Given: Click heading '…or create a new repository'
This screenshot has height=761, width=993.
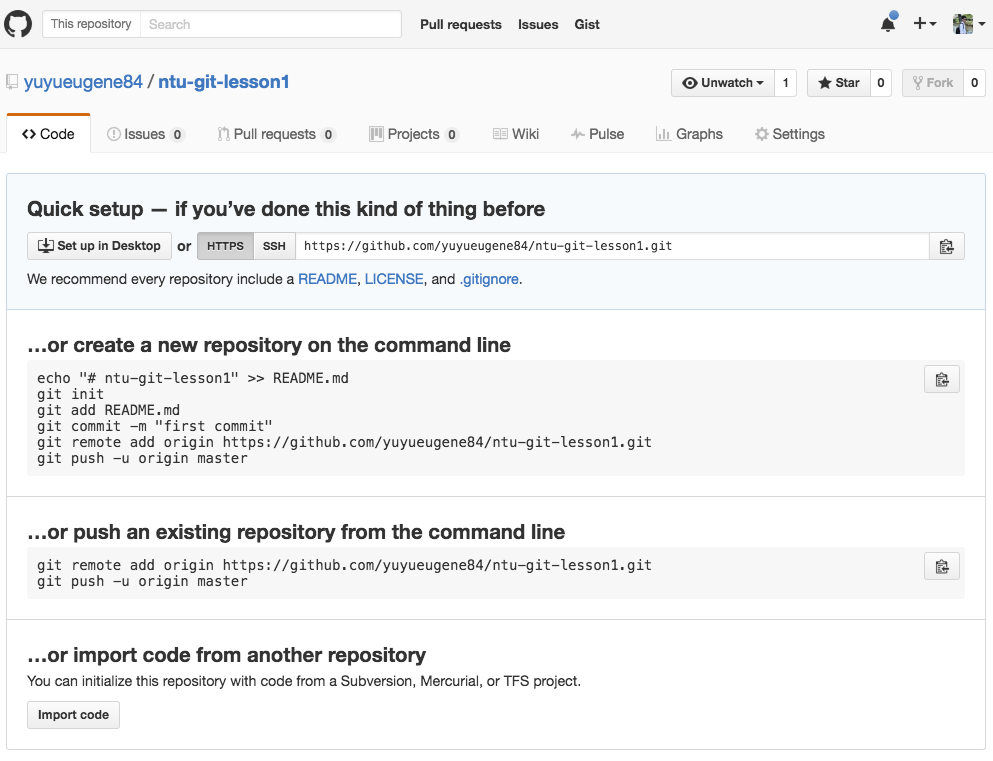Looking at the screenshot, I should (269, 345).
